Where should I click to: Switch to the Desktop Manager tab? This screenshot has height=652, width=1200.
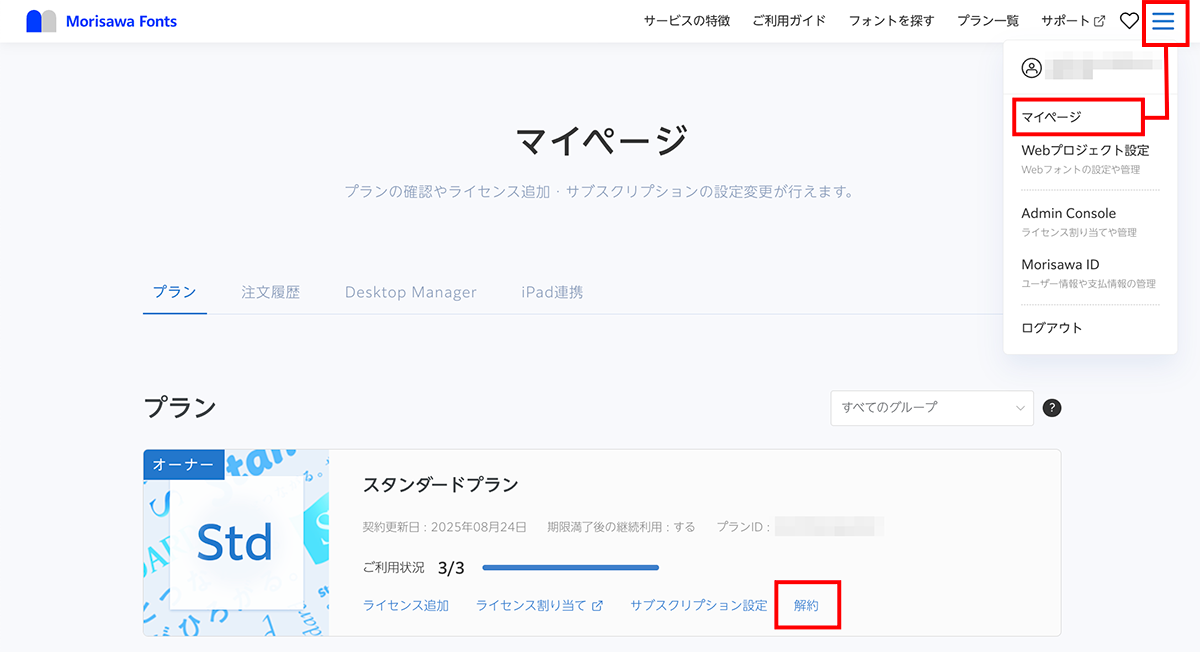click(x=411, y=292)
